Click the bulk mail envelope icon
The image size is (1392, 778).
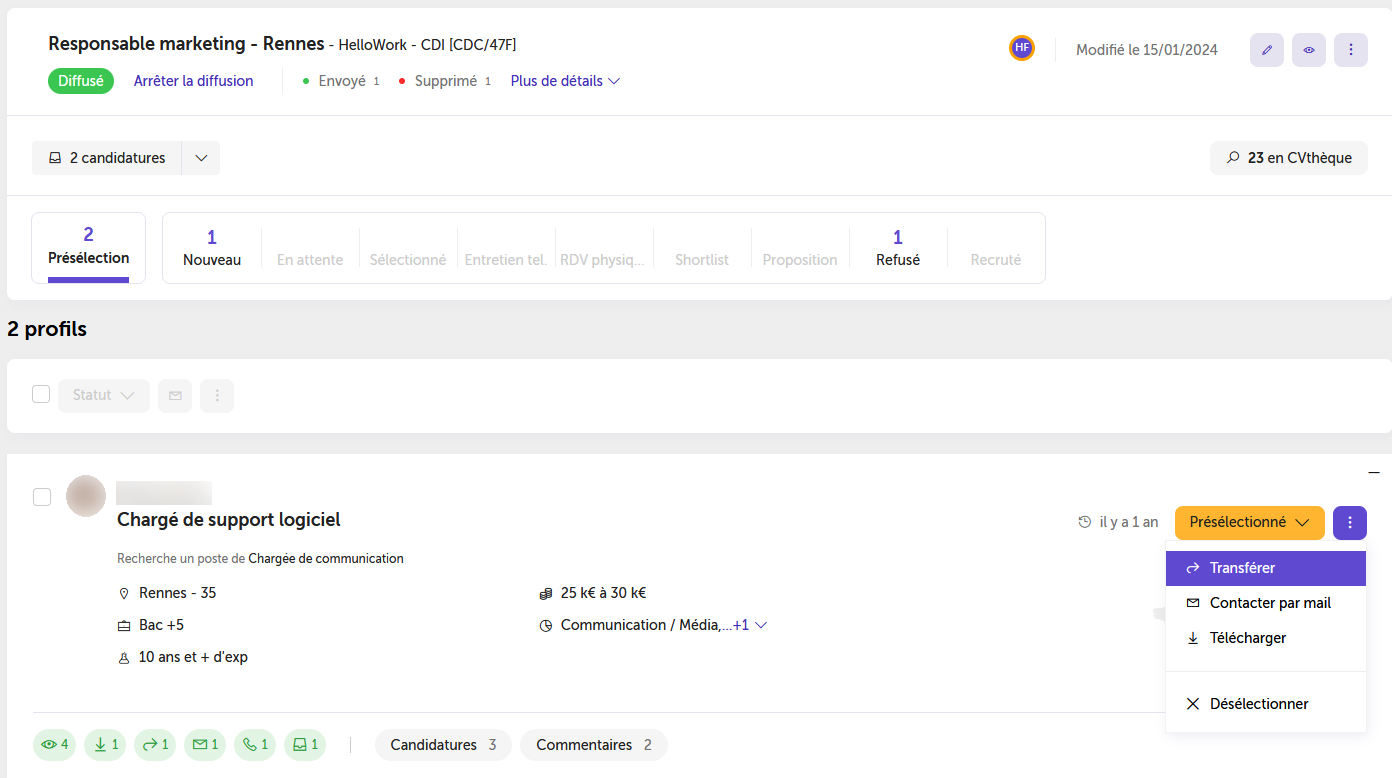(175, 396)
